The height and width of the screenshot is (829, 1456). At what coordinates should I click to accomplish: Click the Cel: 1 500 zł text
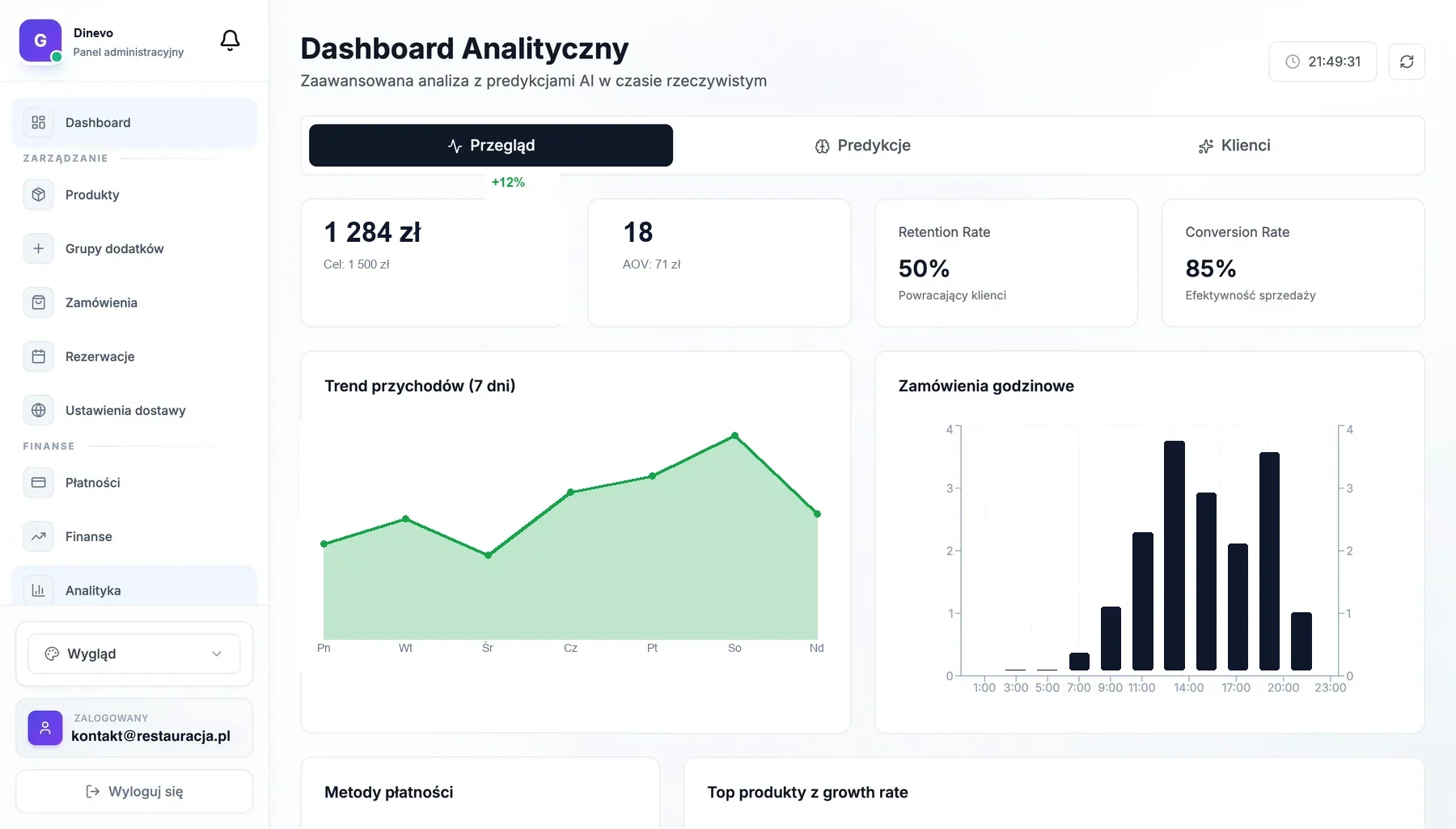pyautogui.click(x=356, y=264)
